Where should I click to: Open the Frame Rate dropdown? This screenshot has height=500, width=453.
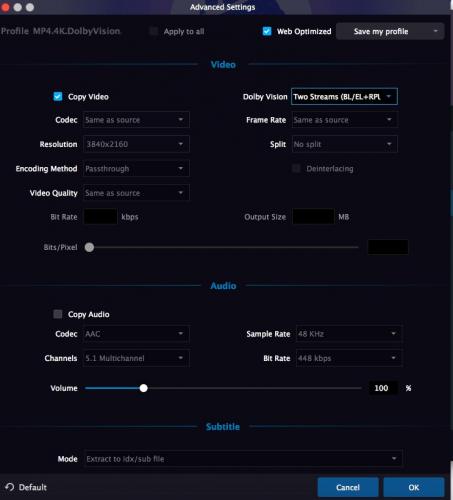(345, 120)
